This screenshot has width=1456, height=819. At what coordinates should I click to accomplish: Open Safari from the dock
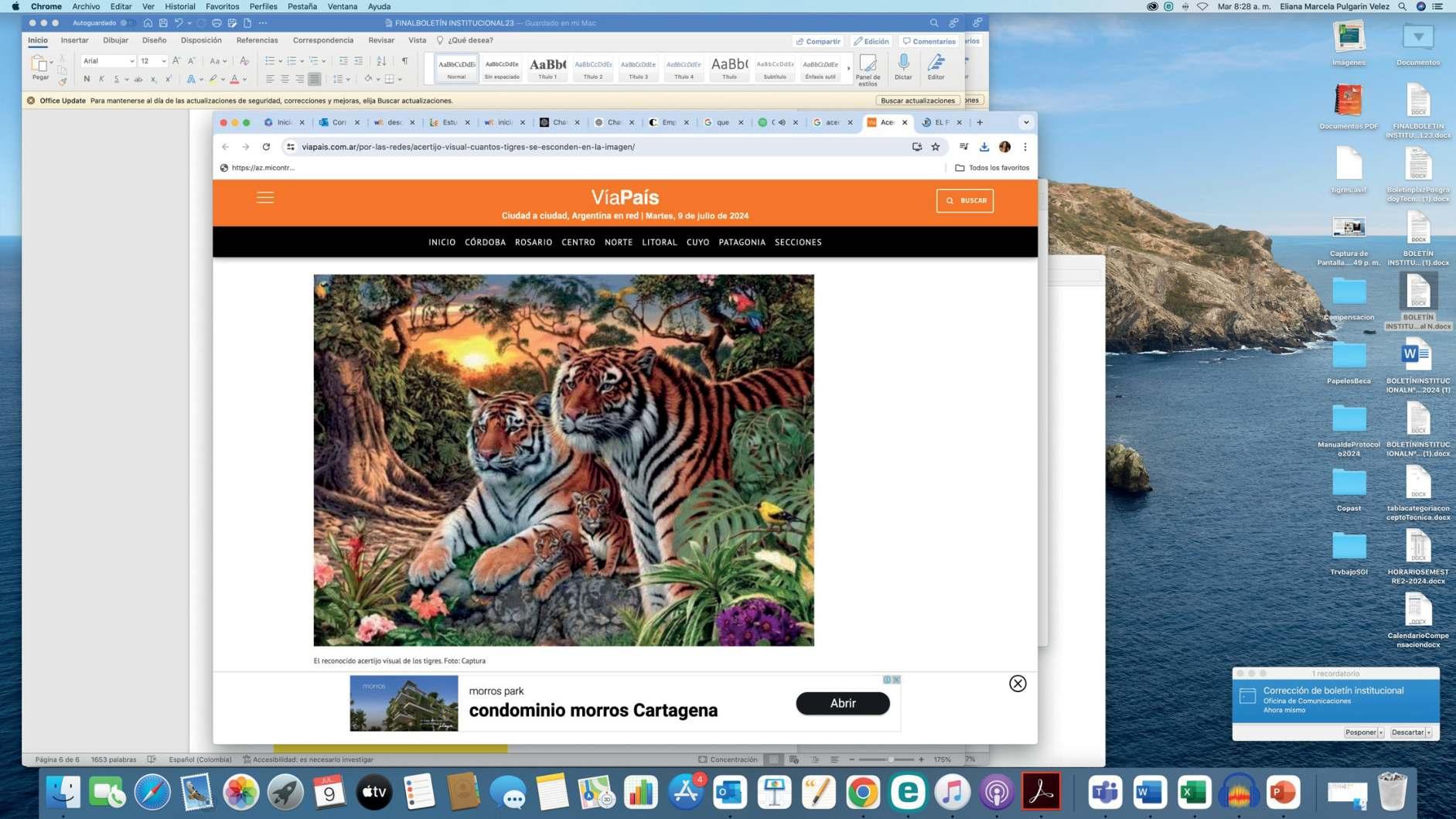click(x=152, y=793)
